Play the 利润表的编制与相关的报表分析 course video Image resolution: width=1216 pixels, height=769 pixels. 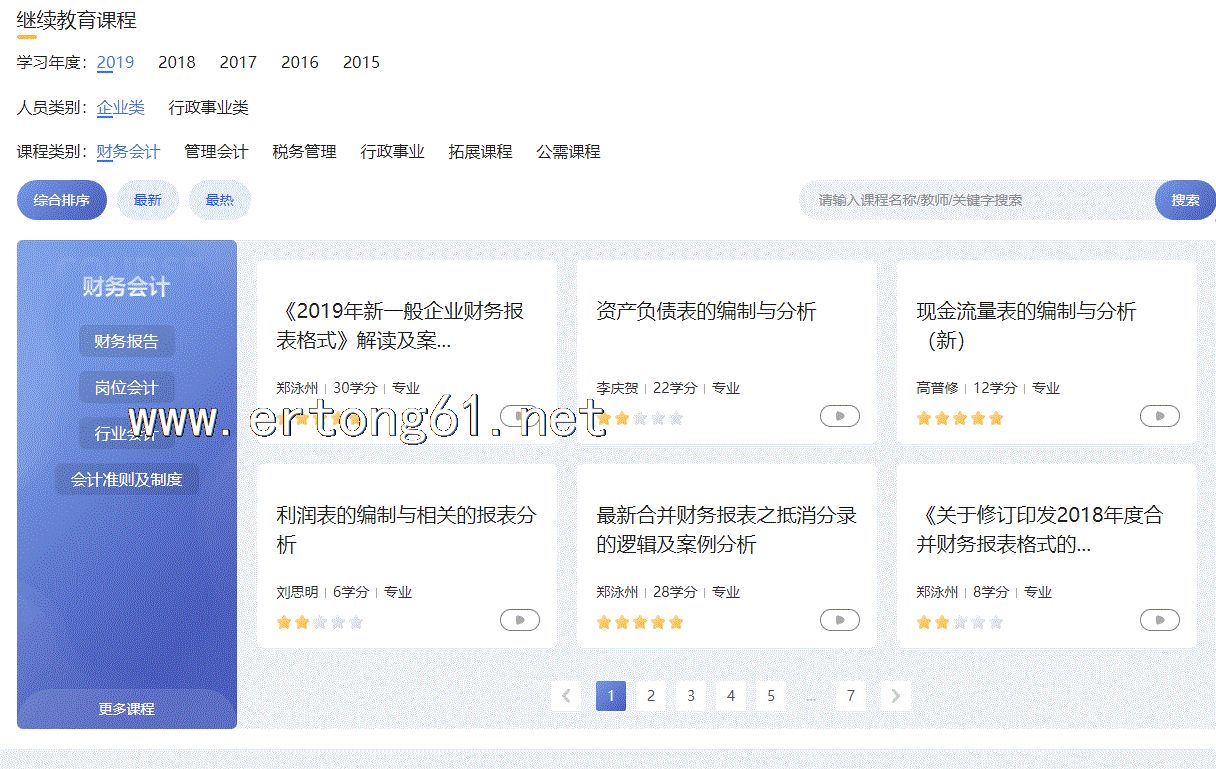point(519,620)
